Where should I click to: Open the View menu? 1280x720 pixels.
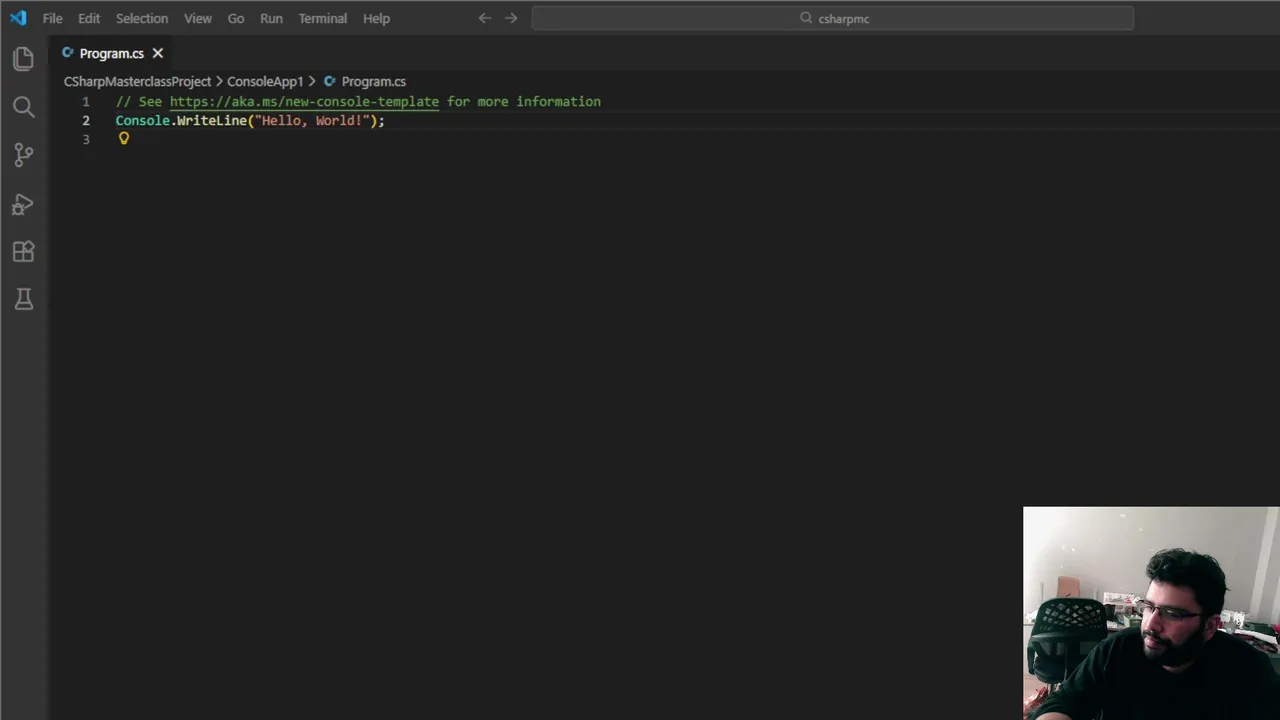198,18
